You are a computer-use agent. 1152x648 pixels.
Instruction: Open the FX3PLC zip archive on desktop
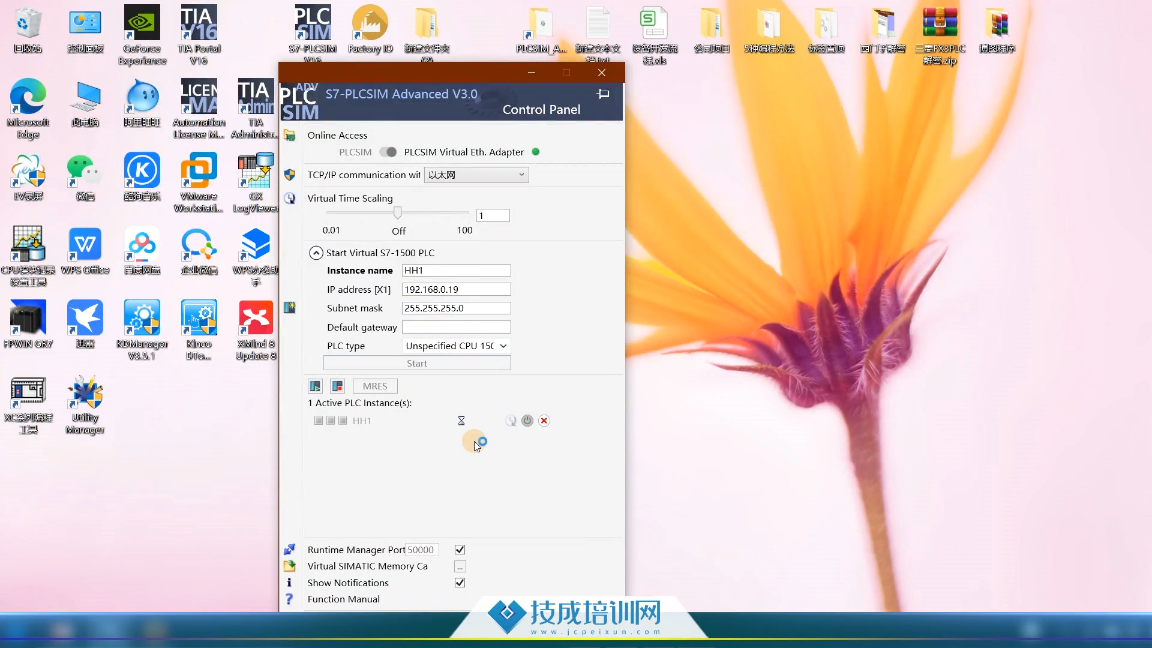coord(940,35)
